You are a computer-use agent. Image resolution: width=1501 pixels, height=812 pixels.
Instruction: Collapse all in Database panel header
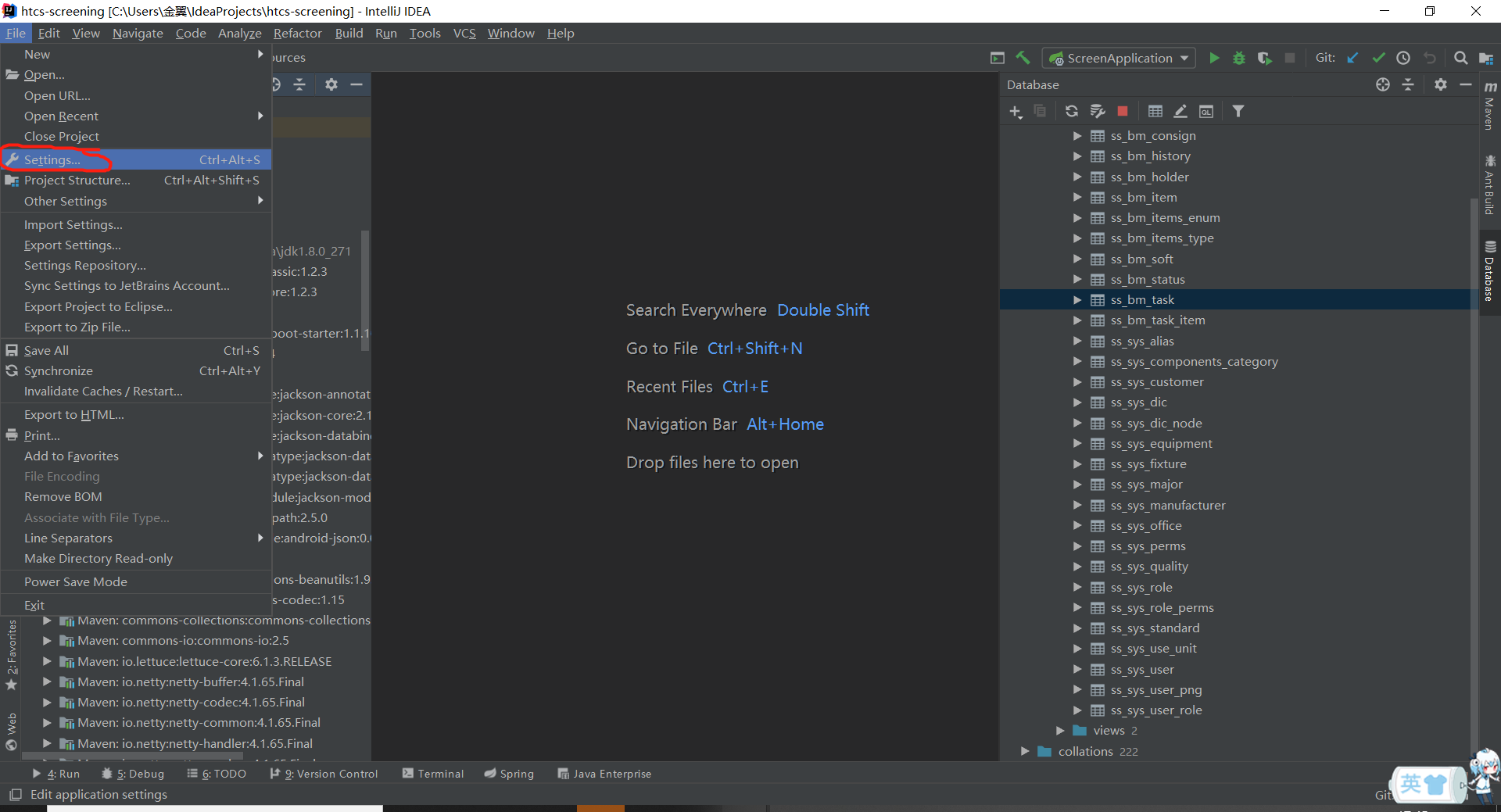(x=1408, y=84)
